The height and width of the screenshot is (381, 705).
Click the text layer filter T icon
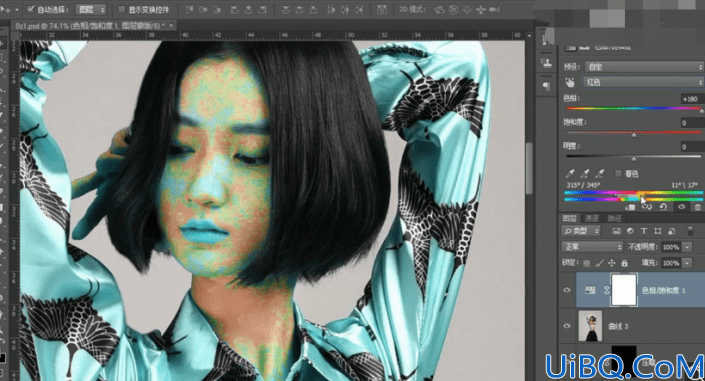[643, 231]
